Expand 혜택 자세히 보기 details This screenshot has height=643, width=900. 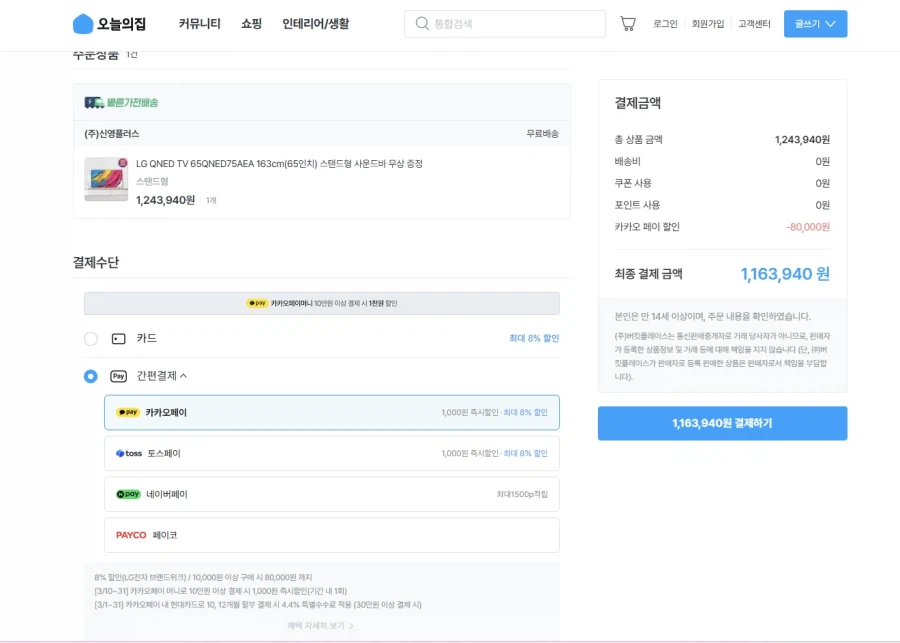click(320, 625)
